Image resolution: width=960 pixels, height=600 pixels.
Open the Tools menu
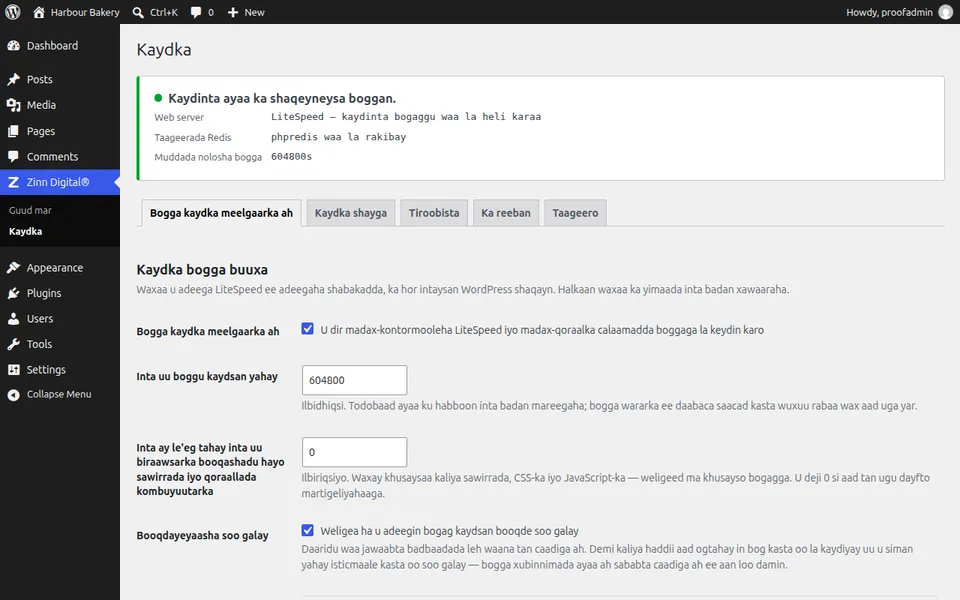pyautogui.click(x=60, y=344)
